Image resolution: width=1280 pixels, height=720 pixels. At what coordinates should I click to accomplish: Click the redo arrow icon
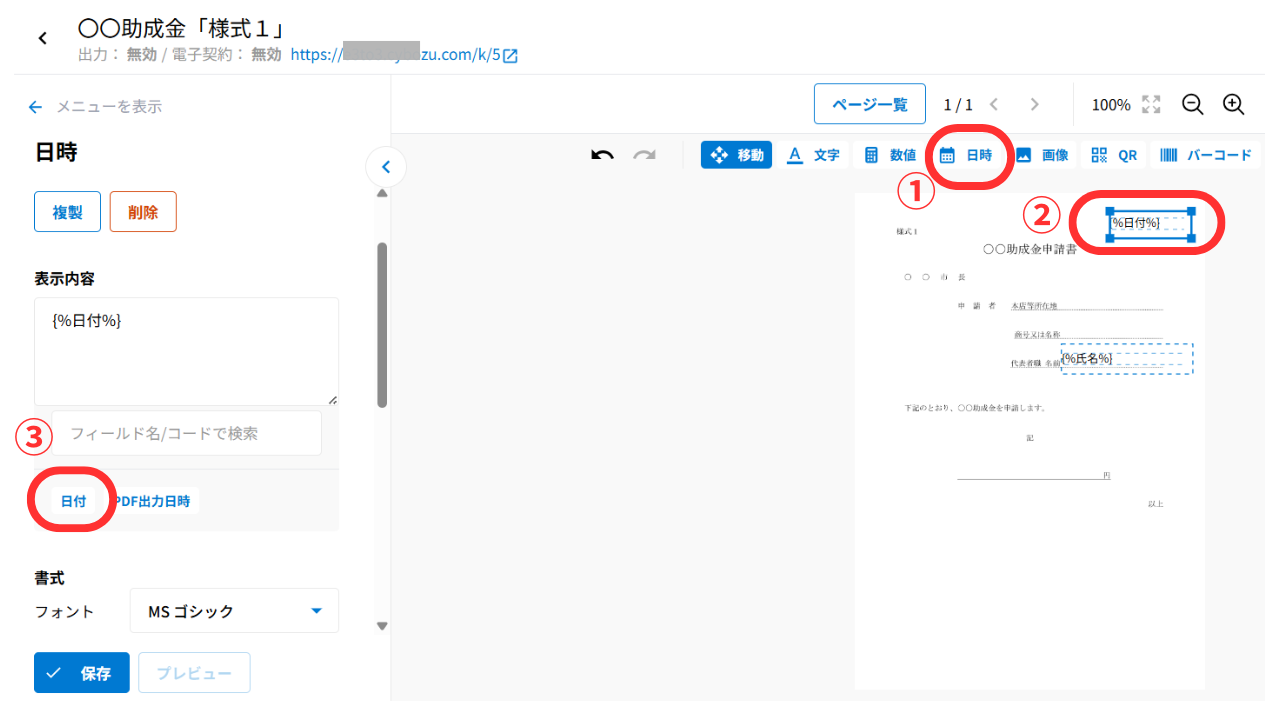coord(645,155)
